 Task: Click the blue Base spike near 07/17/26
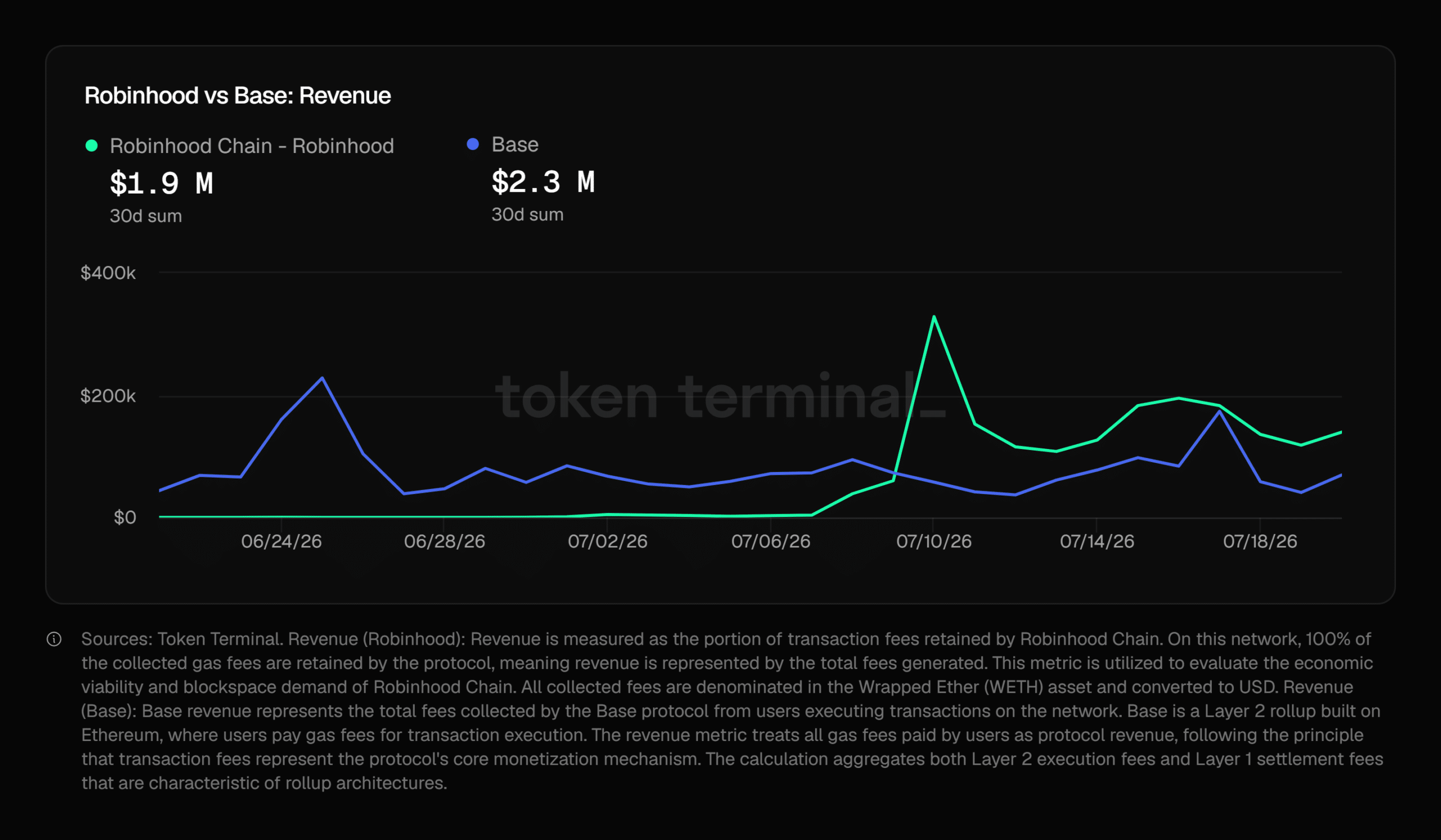click(1219, 411)
